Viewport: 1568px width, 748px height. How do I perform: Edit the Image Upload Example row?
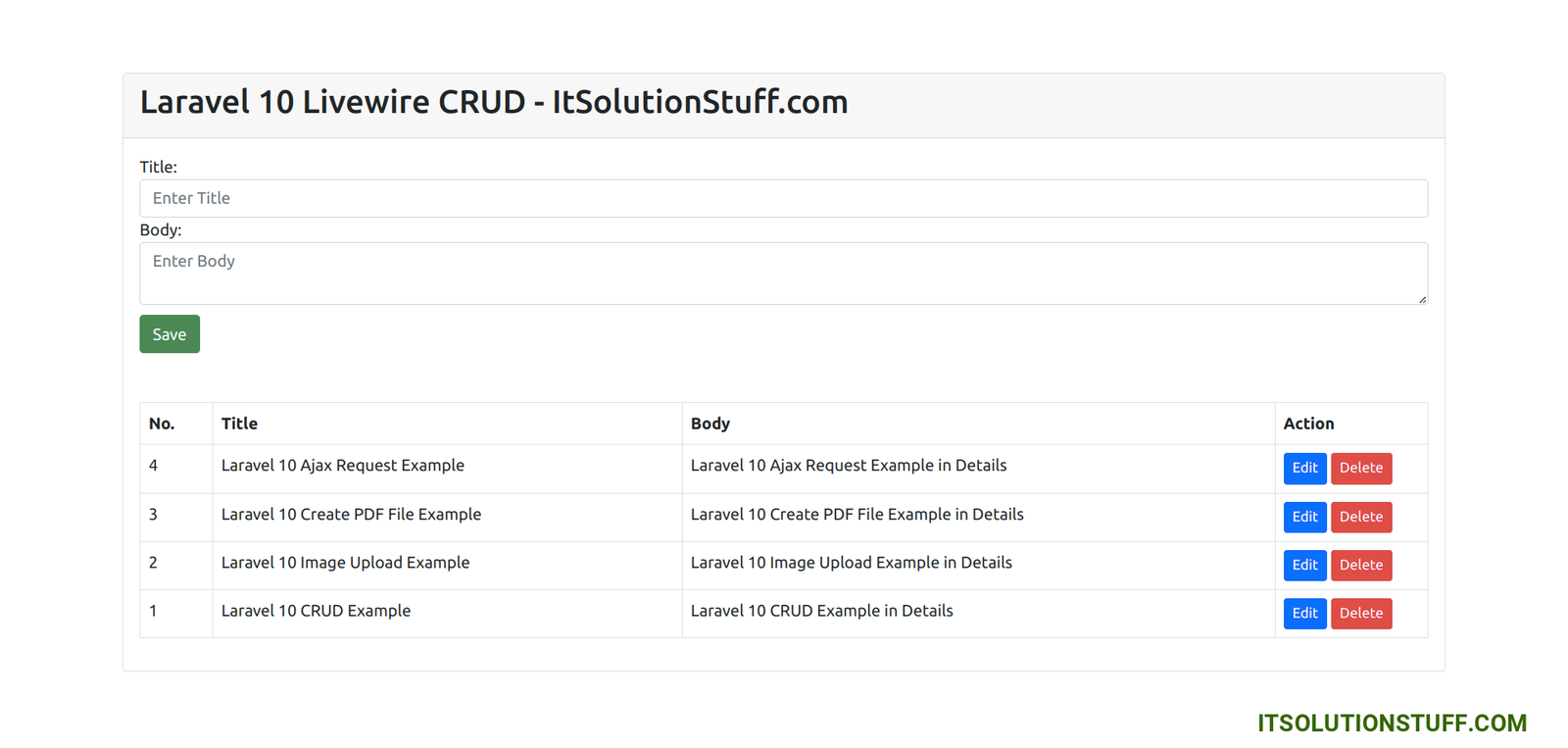pyautogui.click(x=1304, y=565)
